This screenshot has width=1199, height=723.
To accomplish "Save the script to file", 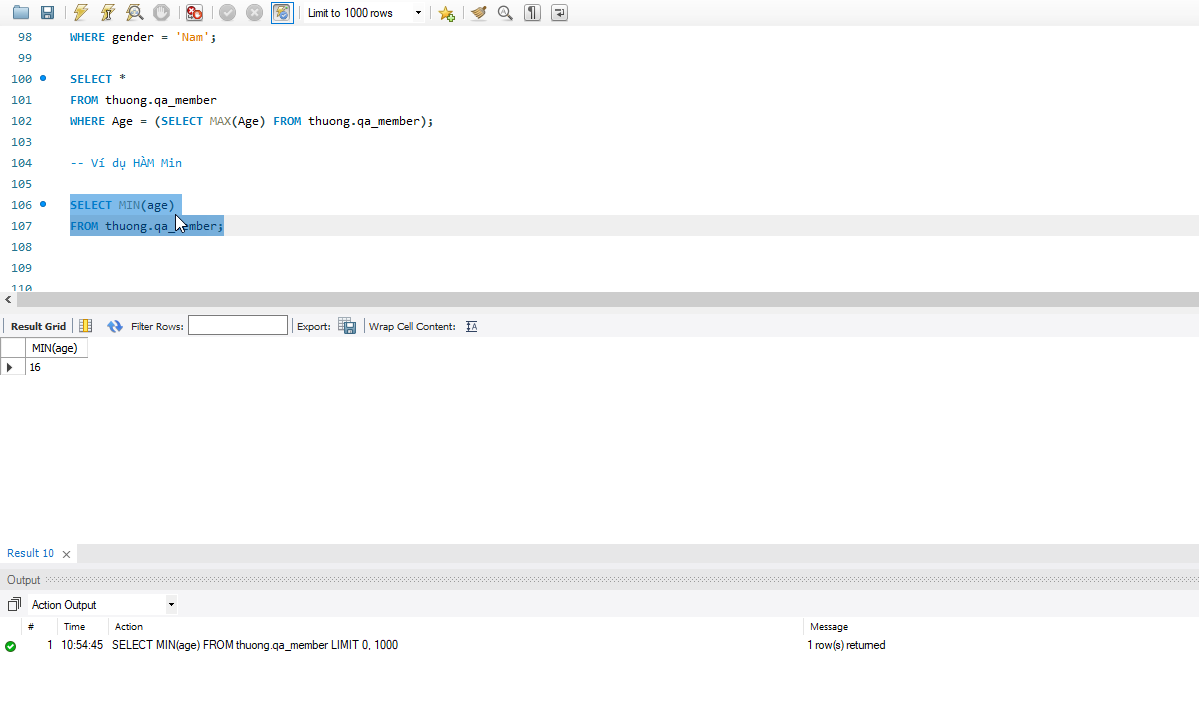I will [x=47, y=12].
